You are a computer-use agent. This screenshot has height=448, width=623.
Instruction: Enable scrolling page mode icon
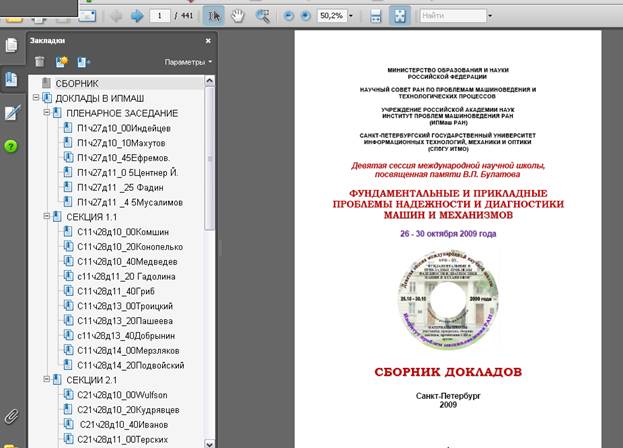(x=375, y=16)
